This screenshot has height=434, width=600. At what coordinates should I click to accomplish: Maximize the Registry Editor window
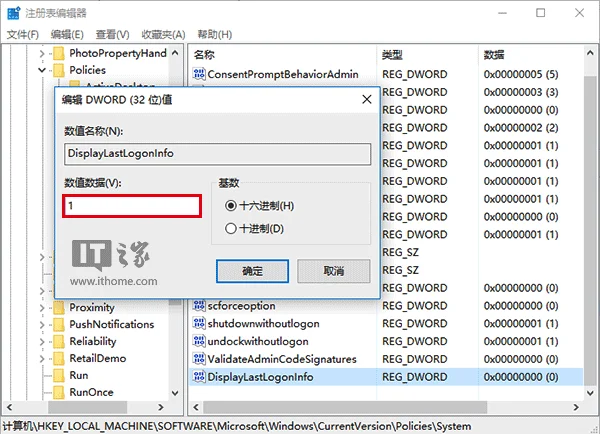[540, 13]
